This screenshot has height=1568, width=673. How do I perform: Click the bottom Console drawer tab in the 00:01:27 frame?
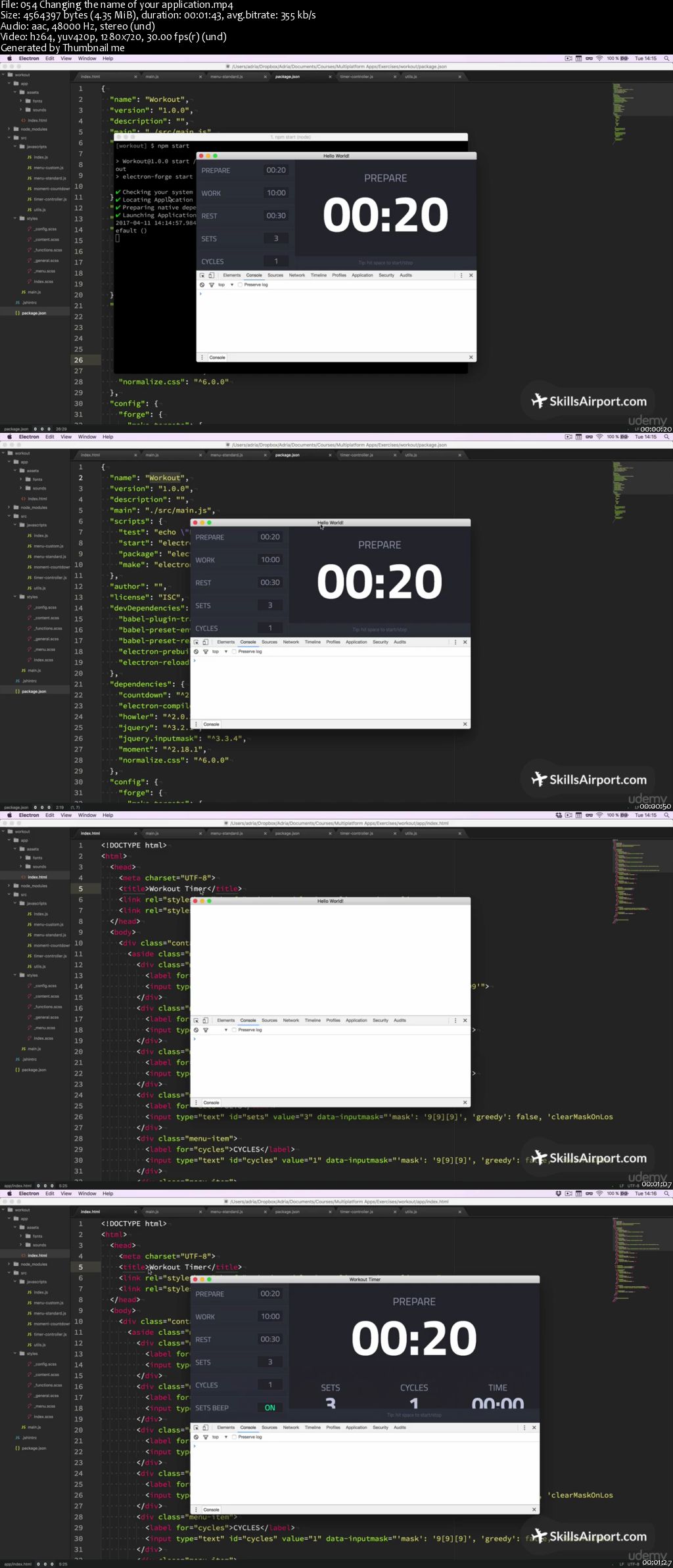211,1510
